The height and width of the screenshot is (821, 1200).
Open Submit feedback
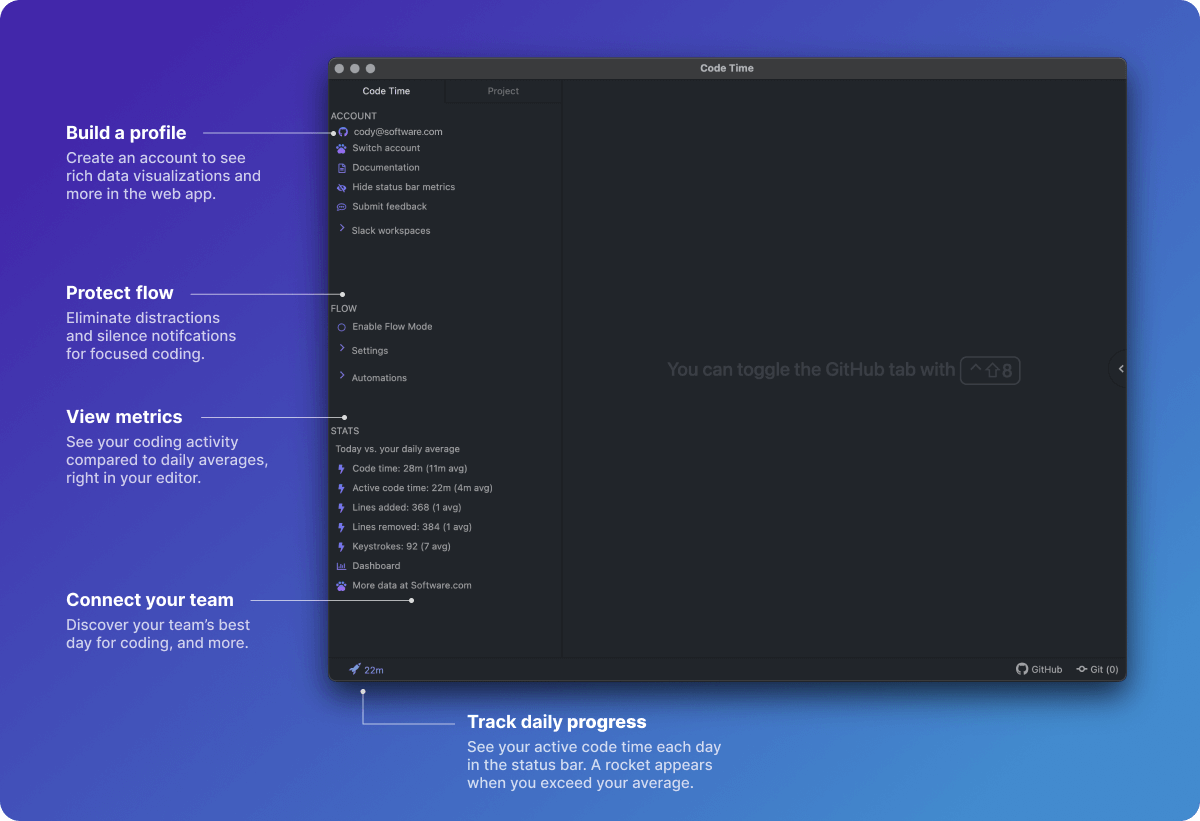389,207
